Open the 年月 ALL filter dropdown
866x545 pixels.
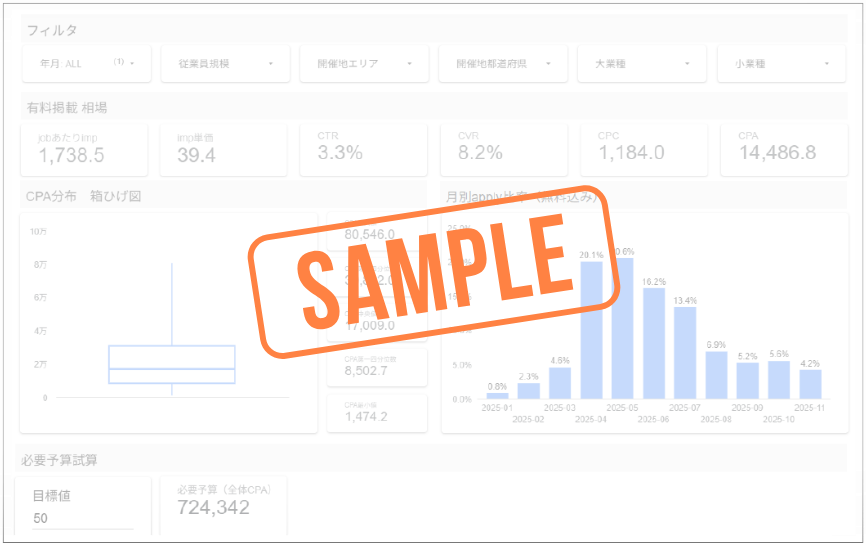[x=87, y=64]
